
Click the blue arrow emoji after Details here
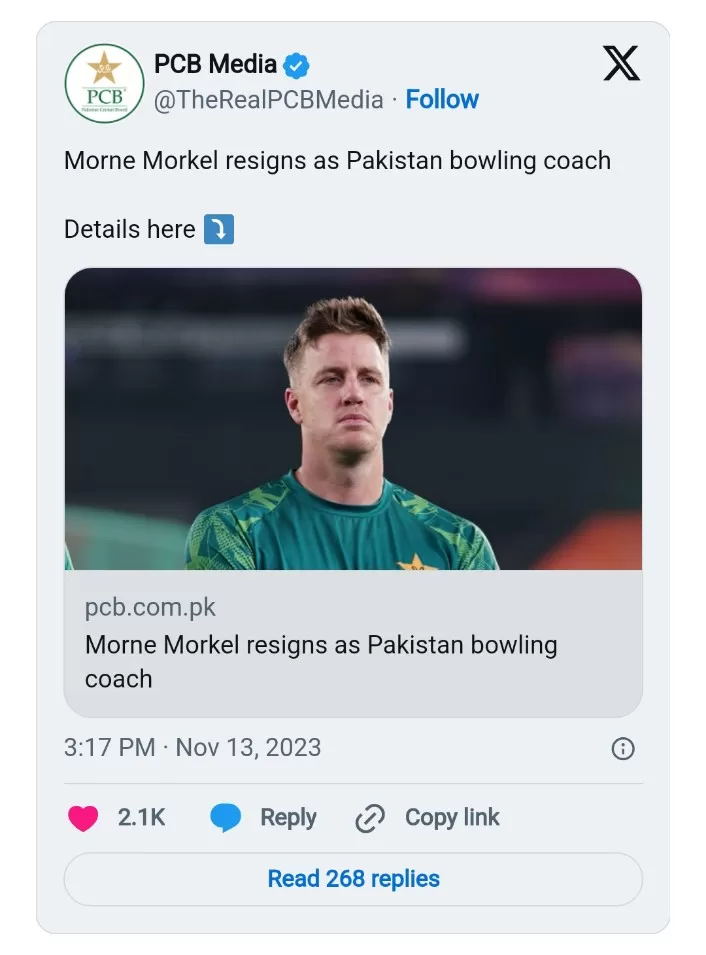coord(219,230)
